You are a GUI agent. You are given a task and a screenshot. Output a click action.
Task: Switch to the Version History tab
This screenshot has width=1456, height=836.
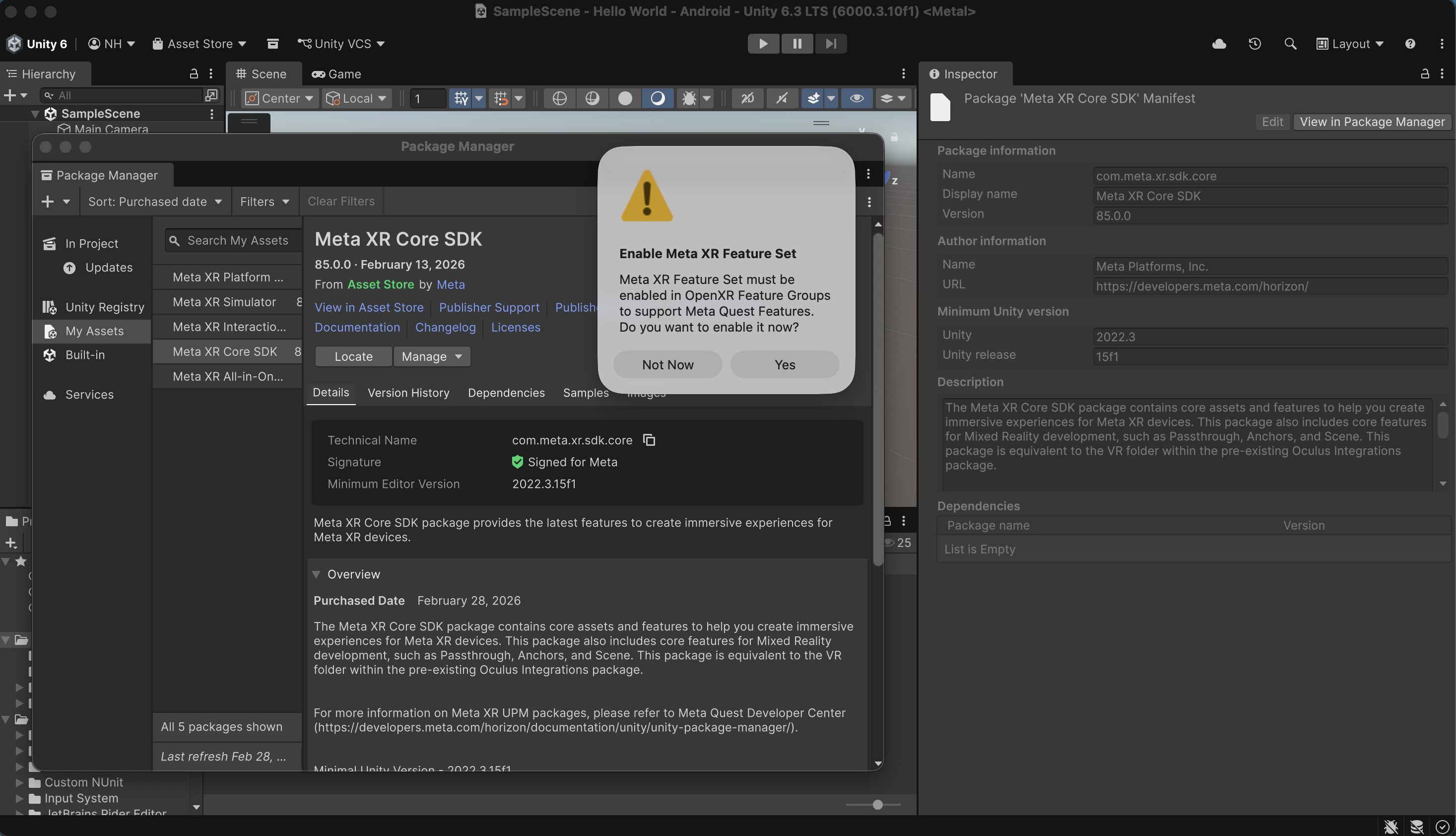[408, 393]
